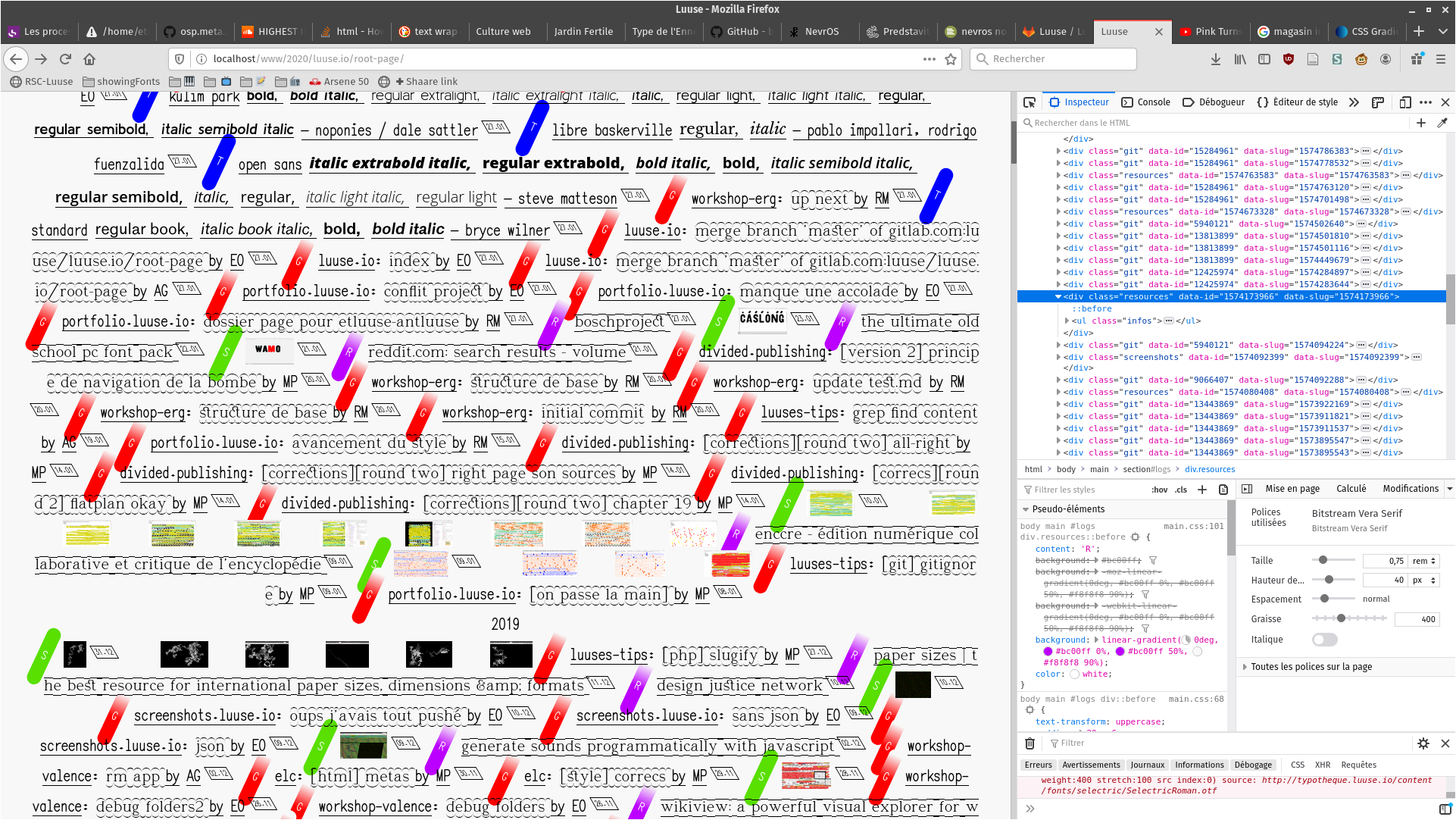Click the Rechercher dans le HTML field
Image resolution: width=1456 pixels, height=820 pixels.
[x=1212, y=123]
